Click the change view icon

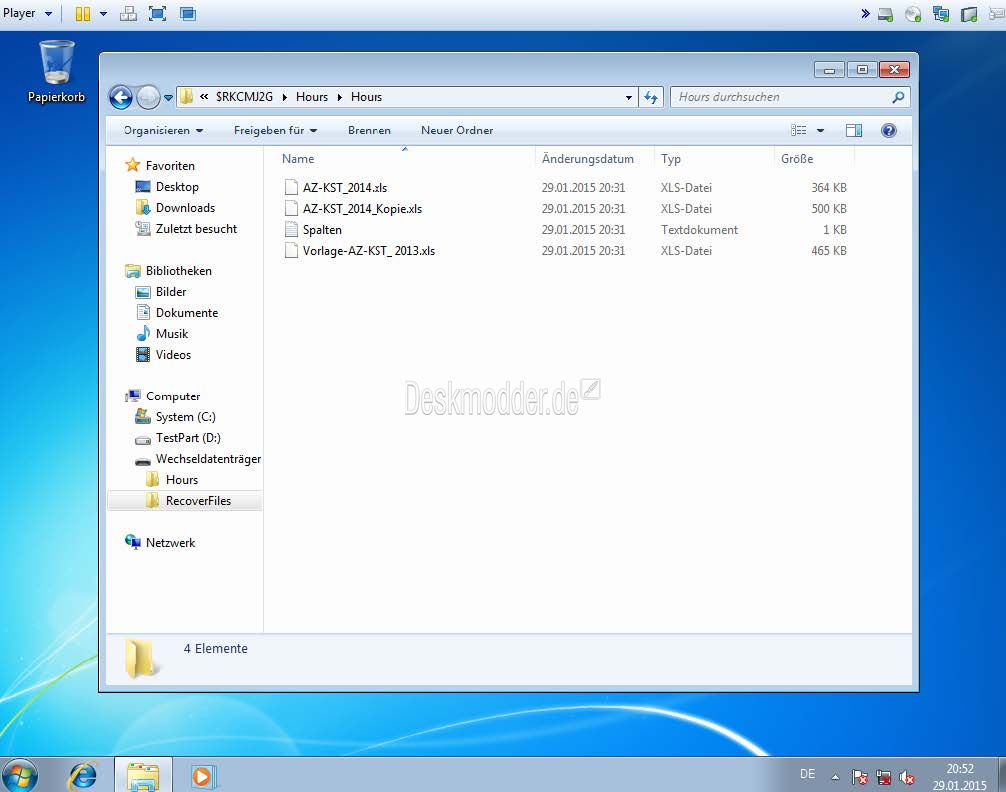799,130
